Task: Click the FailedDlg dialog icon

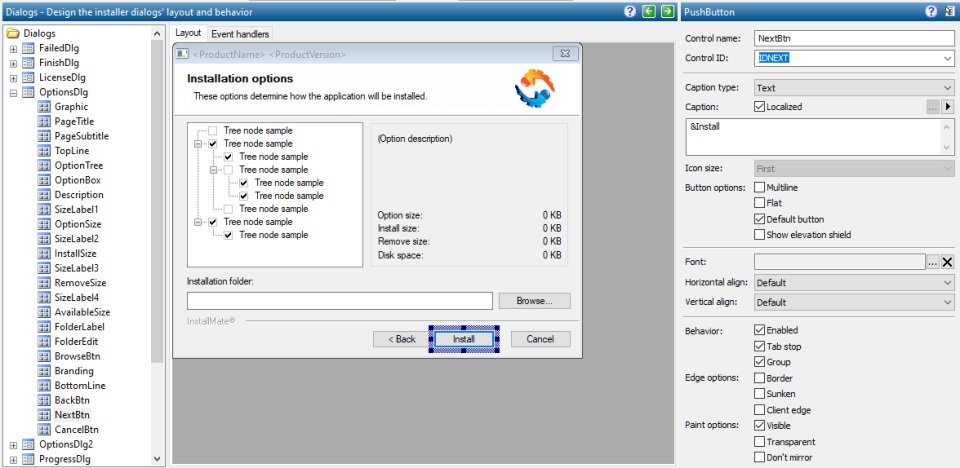Action: point(28,48)
